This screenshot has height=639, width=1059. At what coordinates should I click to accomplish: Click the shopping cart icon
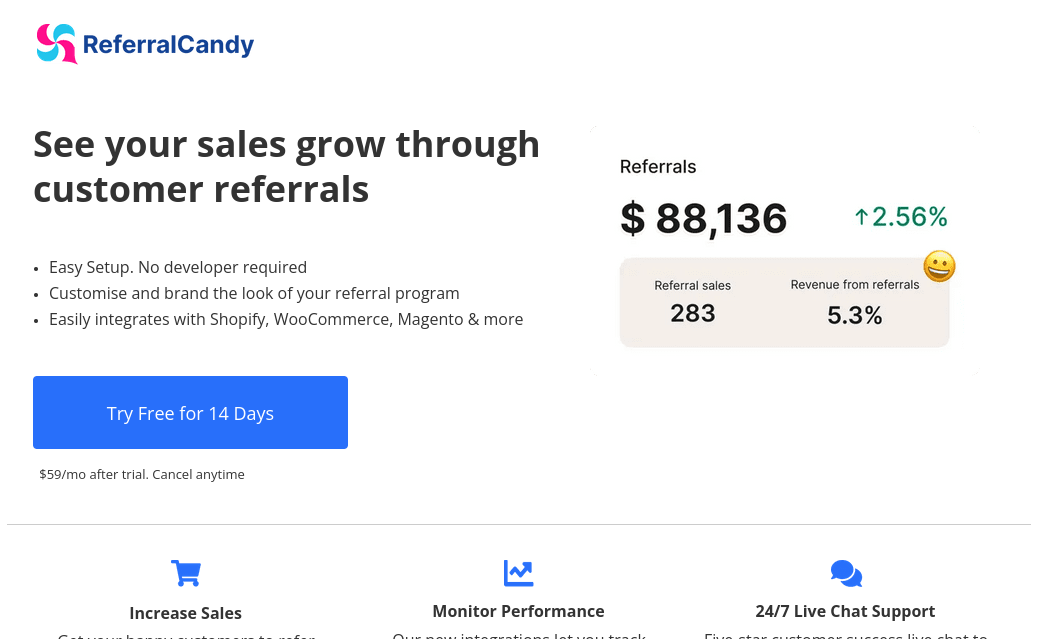point(186,573)
